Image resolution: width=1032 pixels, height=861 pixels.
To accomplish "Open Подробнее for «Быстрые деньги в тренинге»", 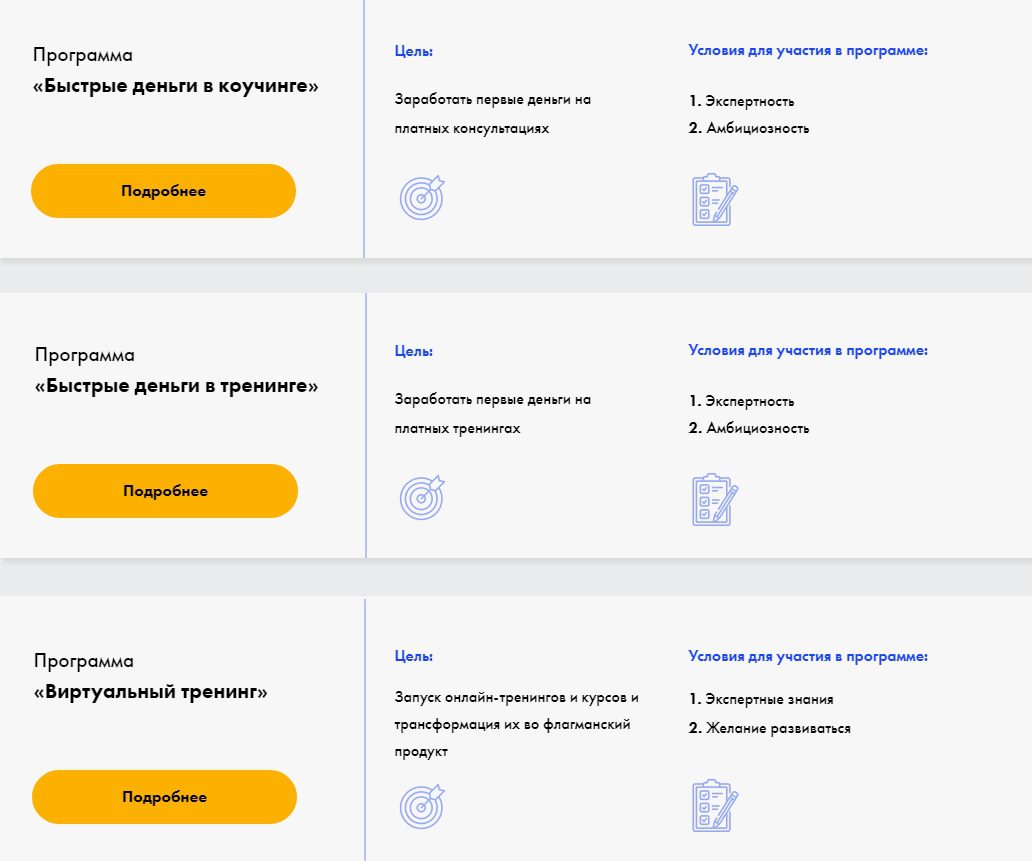I will click(x=165, y=491).
